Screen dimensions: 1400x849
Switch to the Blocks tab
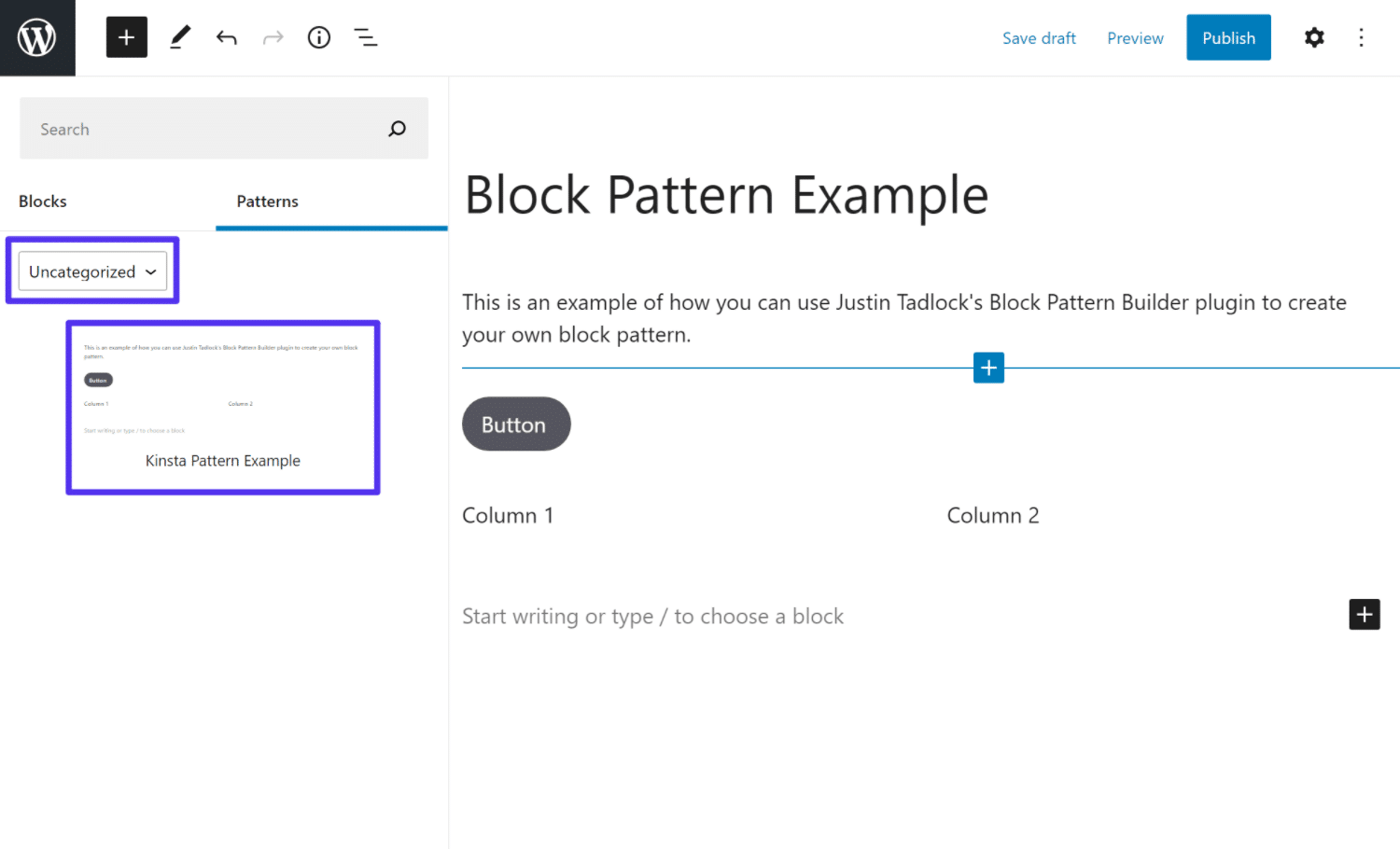[x=42, y=201]
